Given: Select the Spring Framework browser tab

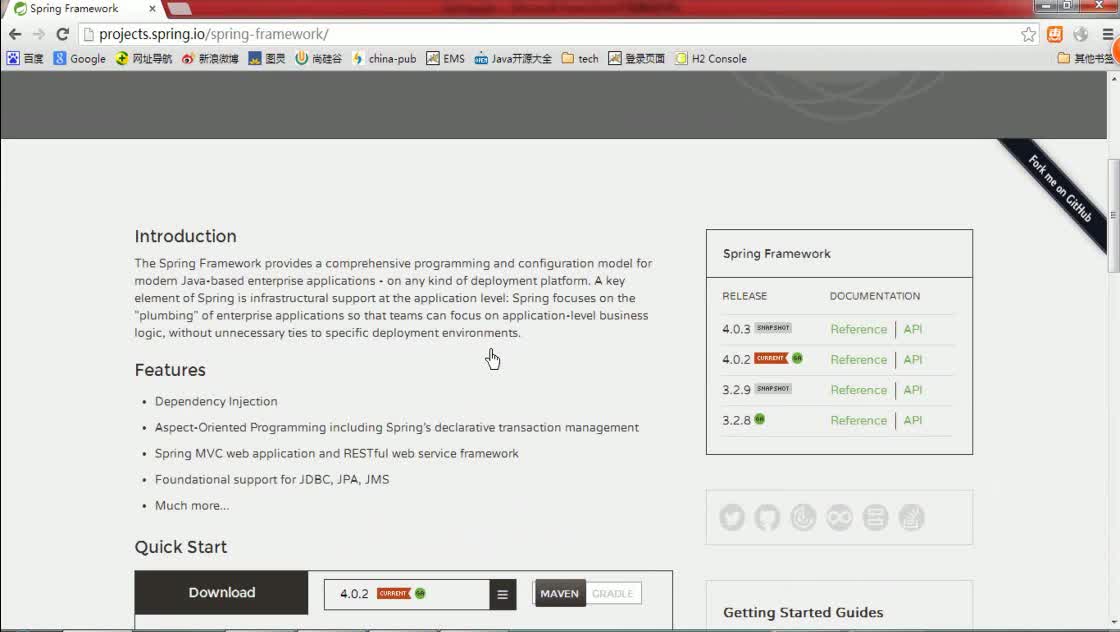Looking at the screenshot, I should (x=81, y=9).
